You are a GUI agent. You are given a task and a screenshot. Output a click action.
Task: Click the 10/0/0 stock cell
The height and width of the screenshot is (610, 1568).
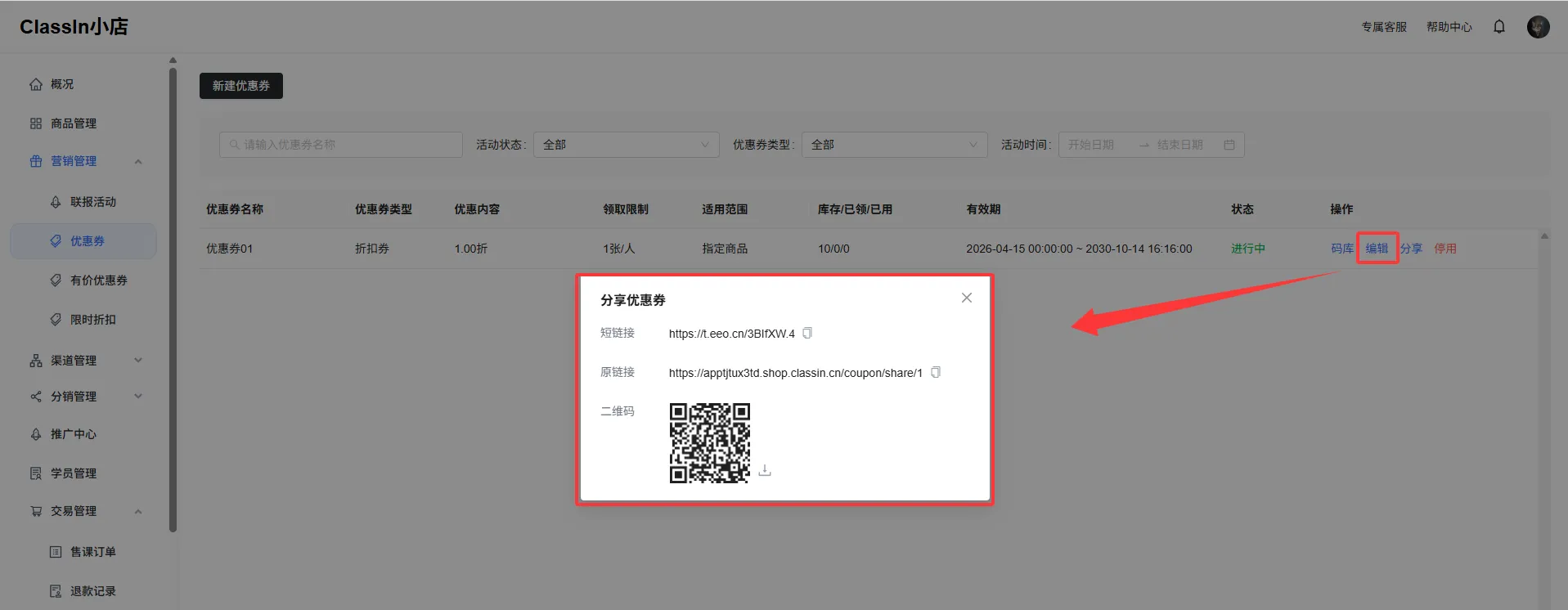(x=833, y=249)
